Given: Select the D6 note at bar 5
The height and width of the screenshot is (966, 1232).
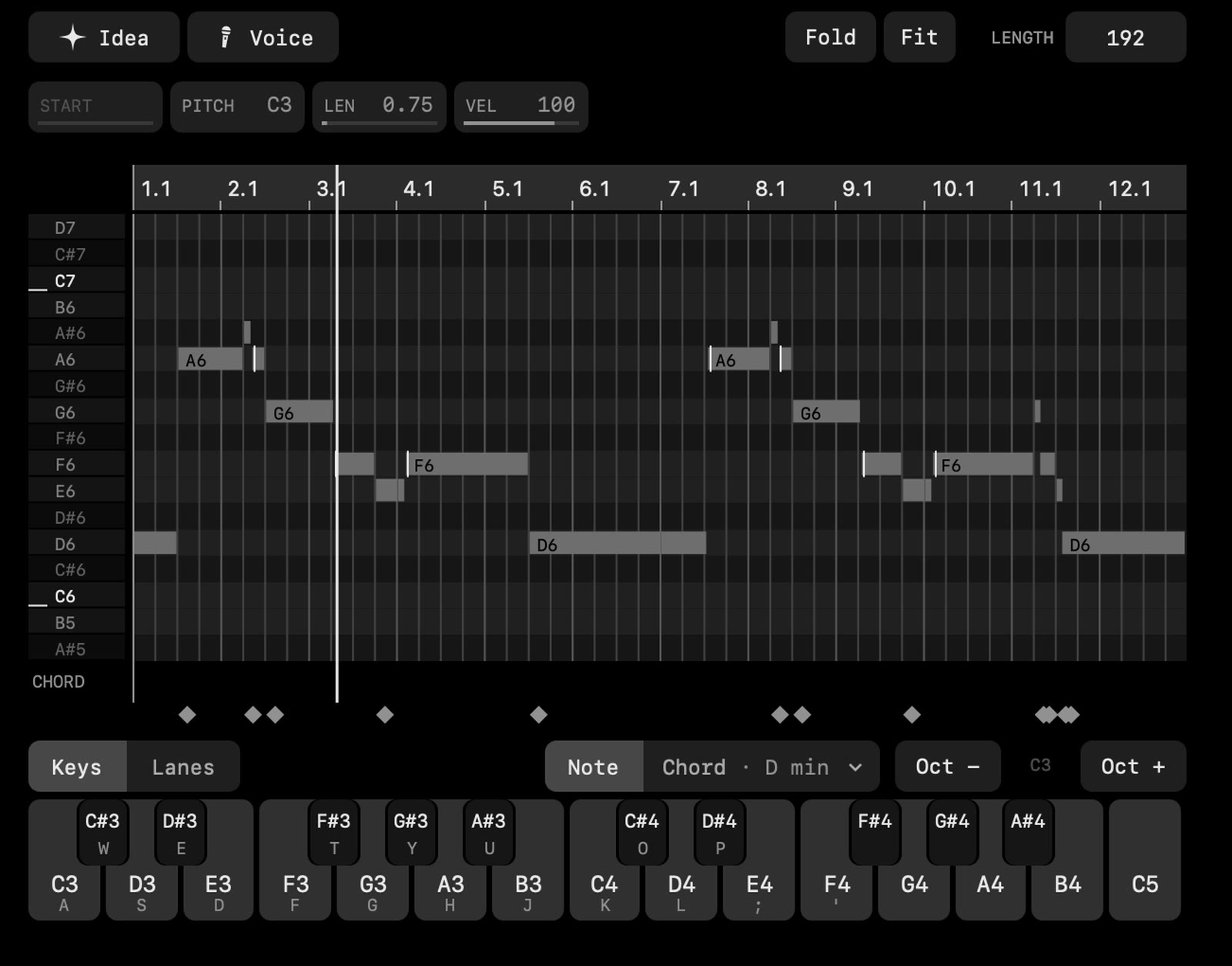Looking at the screenshot, I should [618, 543].
